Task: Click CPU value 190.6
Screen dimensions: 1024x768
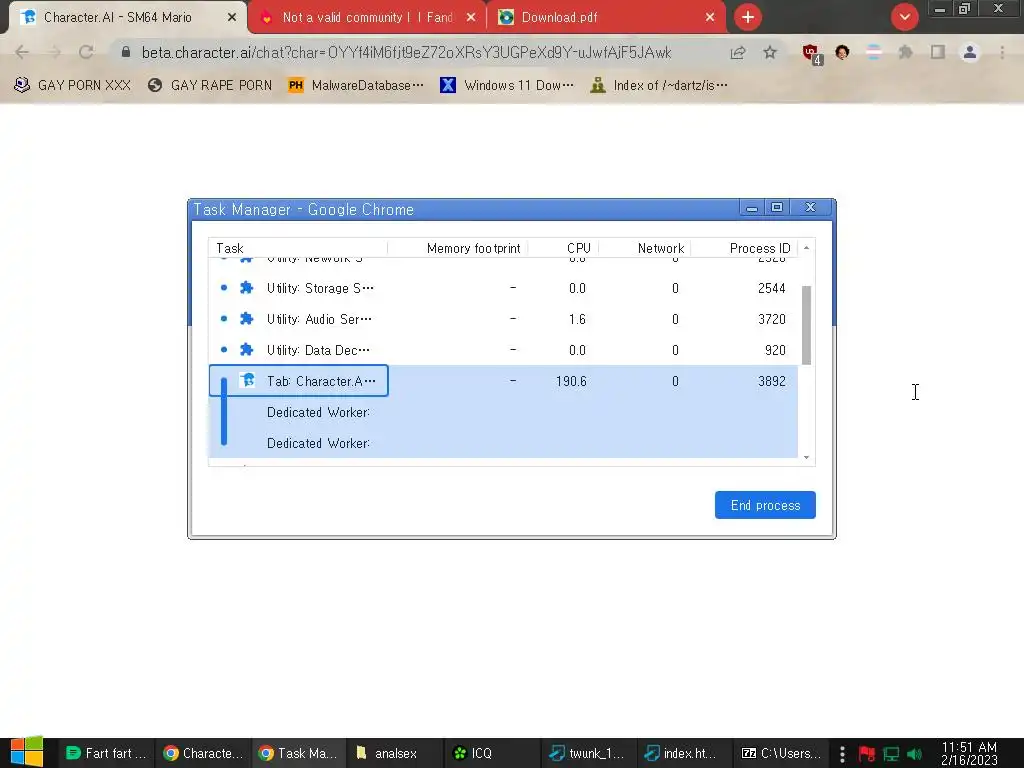Action: click(571, 381)
